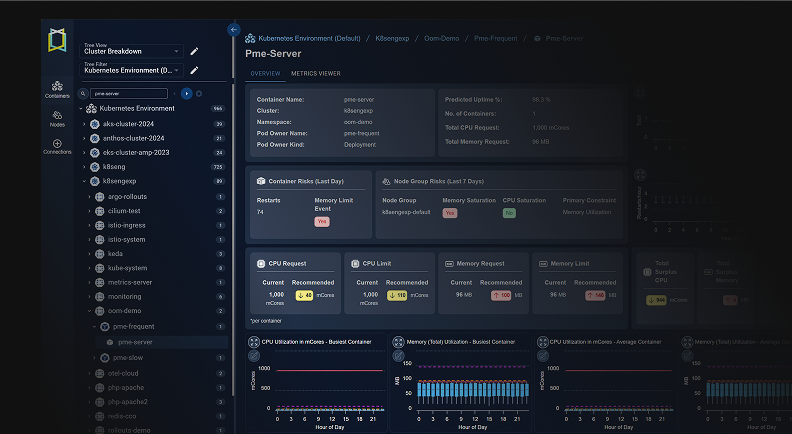Switch to the Metrics Viewer tab
Viewport: 792px width, 434px height.
click(315, 73)
